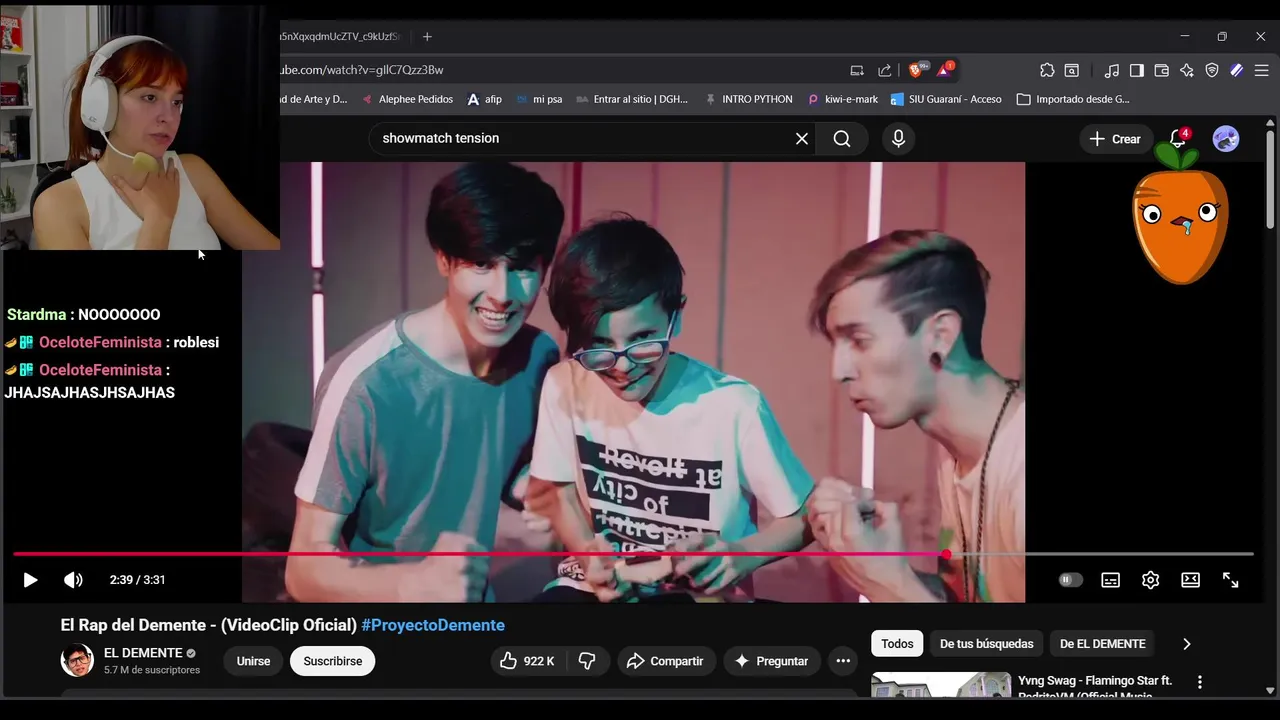Select the Todos filter chip
The width and height of the screenshot is (1280, 720).
coord(897,644)
